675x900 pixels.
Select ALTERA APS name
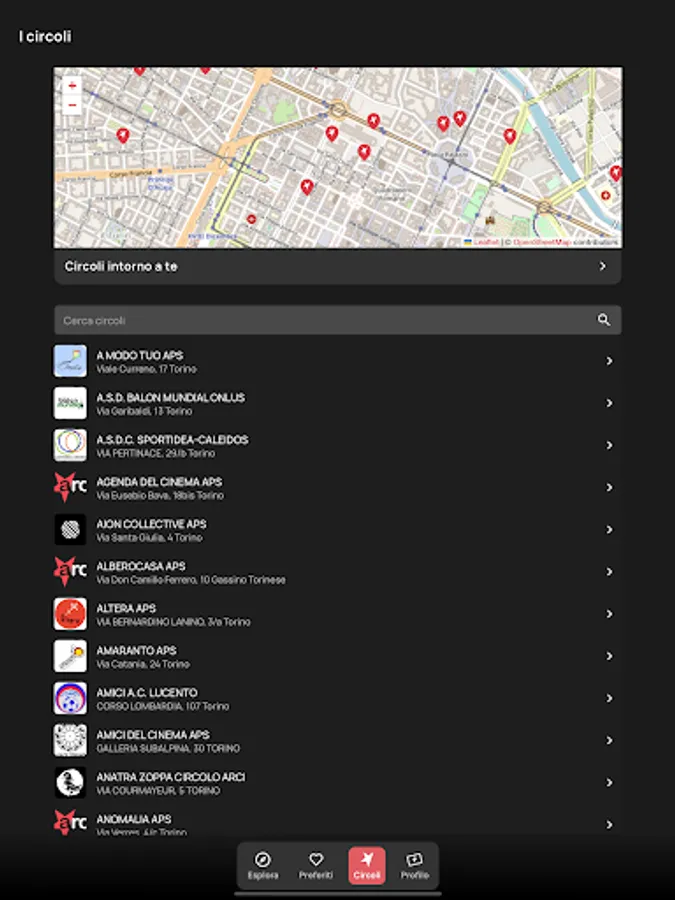126,608
